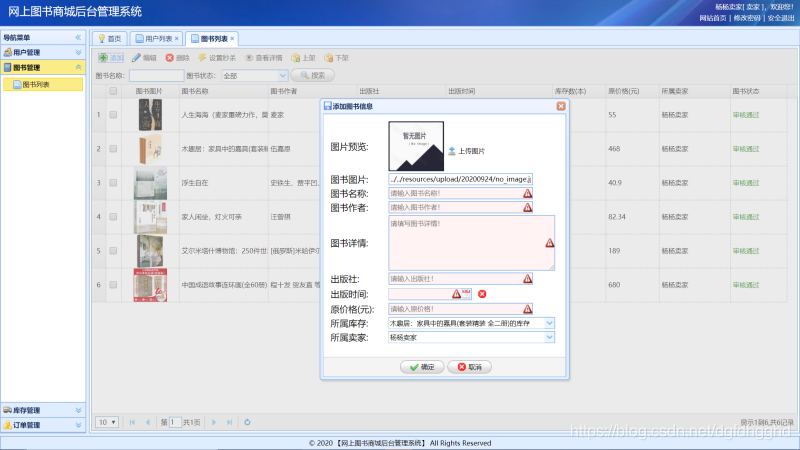Close the 添加图书信息 dialog
Viewport: 800px width, 450px height.
tap(561, 106)
